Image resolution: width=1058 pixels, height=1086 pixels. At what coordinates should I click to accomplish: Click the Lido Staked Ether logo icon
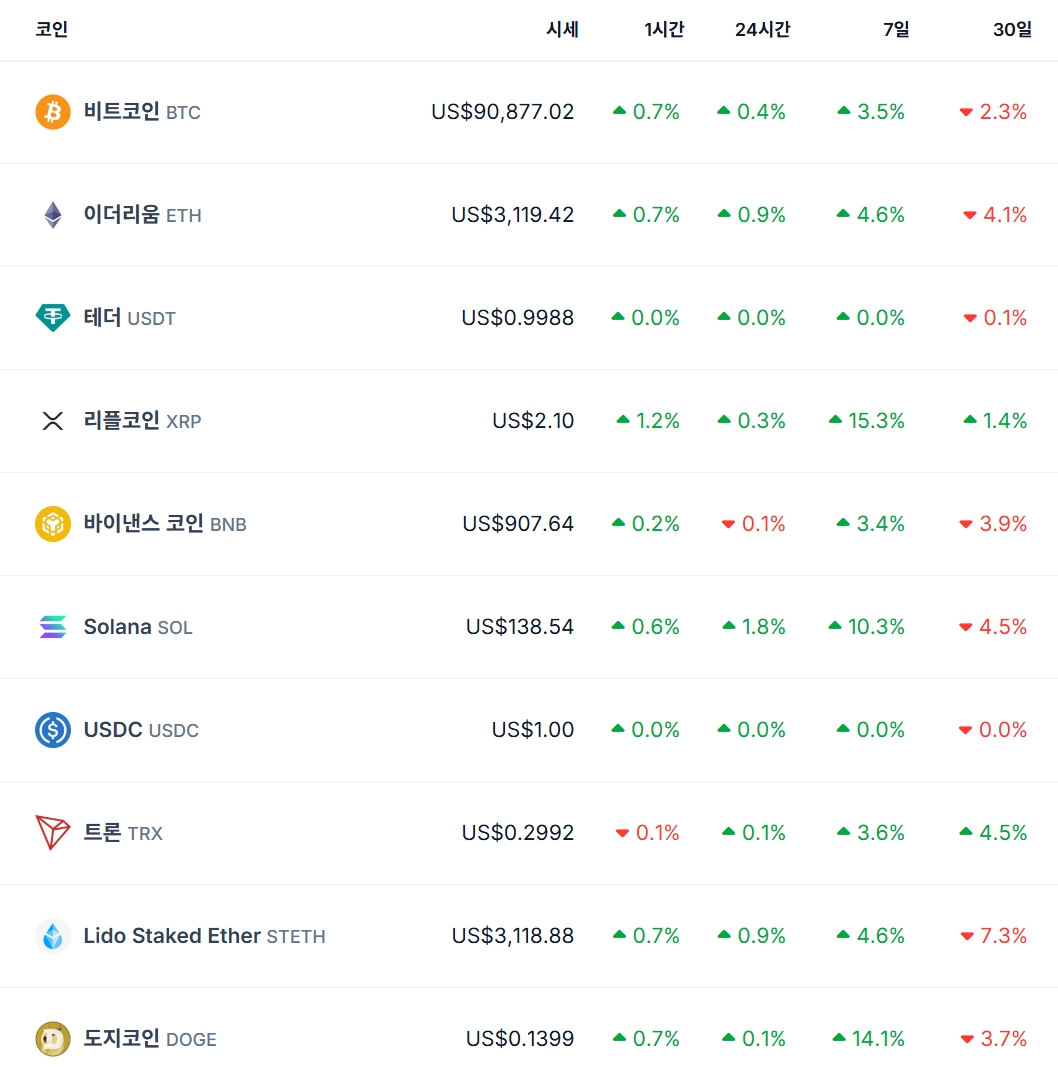[53, 936]
